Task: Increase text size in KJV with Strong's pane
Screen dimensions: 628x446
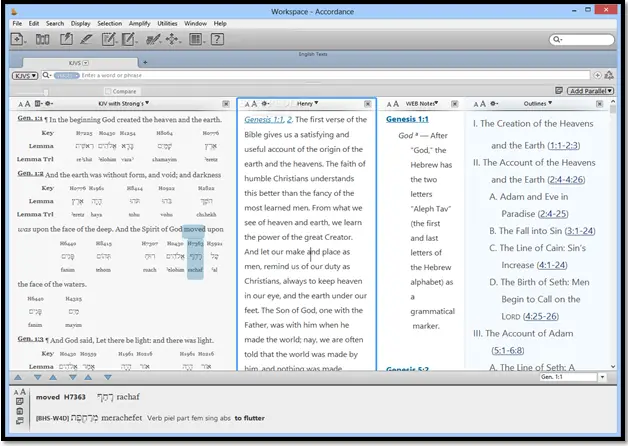Action: 28,104
